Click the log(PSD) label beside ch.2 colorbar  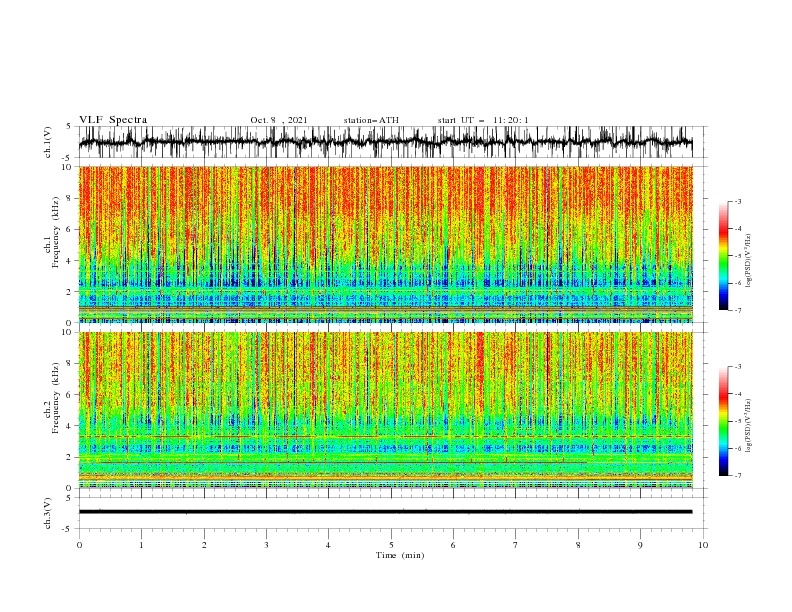click(x=748, y=426)
